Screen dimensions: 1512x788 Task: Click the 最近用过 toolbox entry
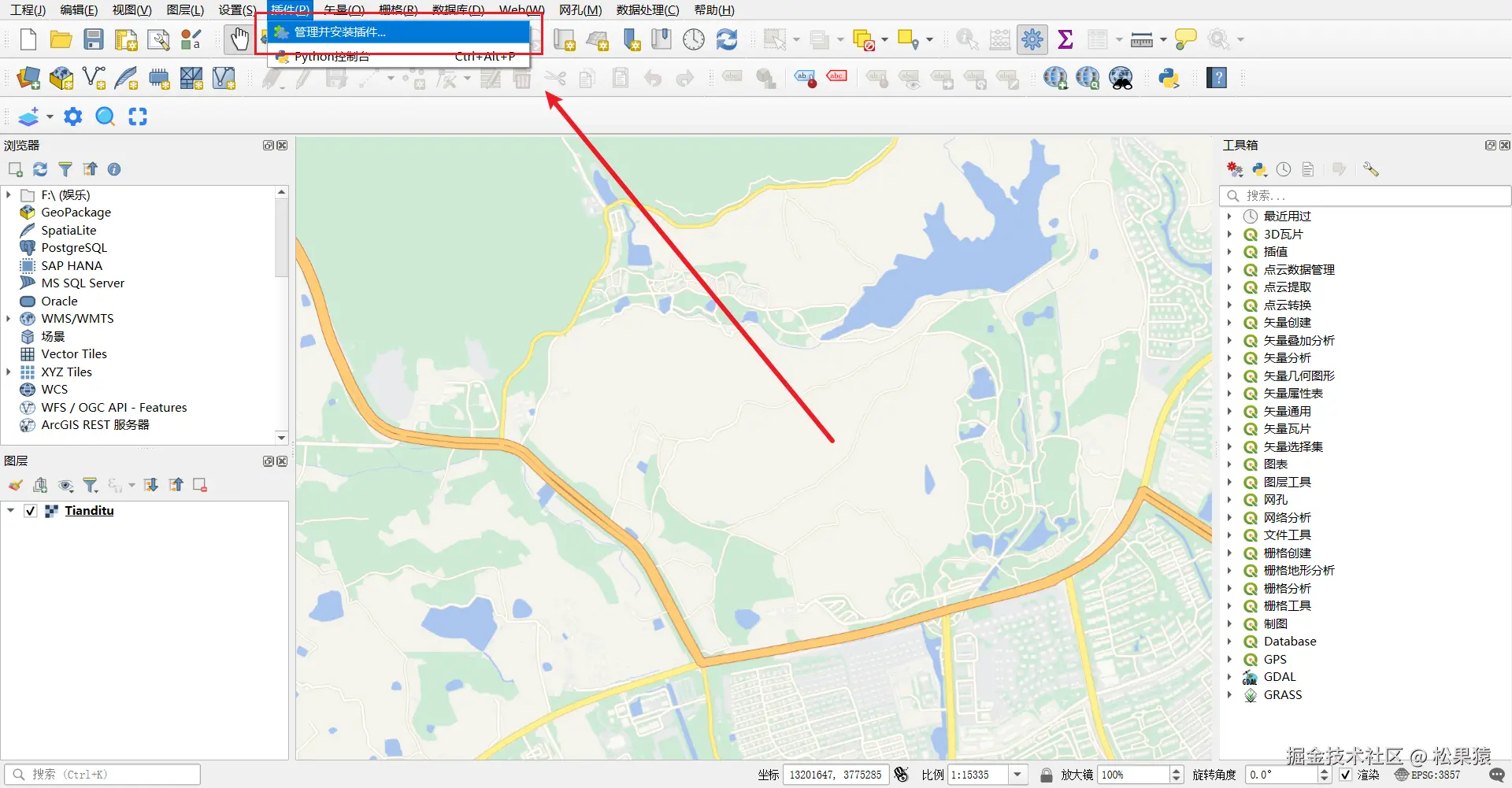(1287, 216)
